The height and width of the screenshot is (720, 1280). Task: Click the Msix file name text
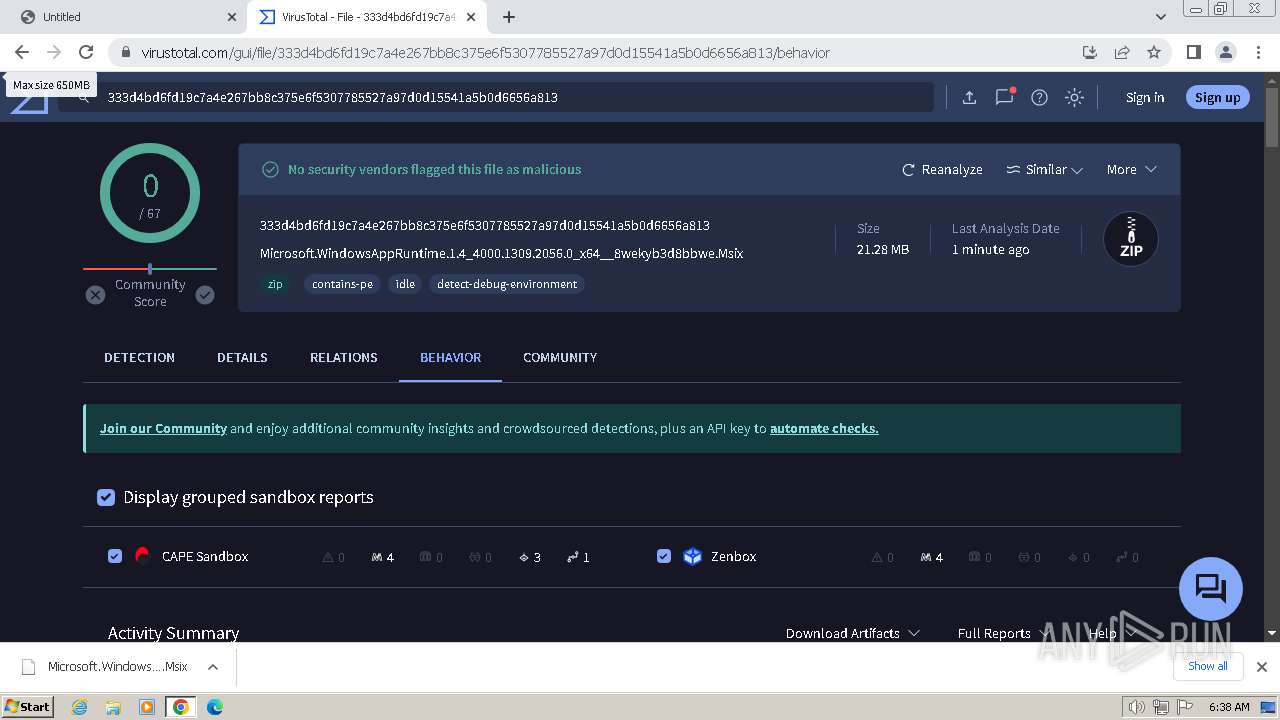pyautogui.click(x=501, y=254)
